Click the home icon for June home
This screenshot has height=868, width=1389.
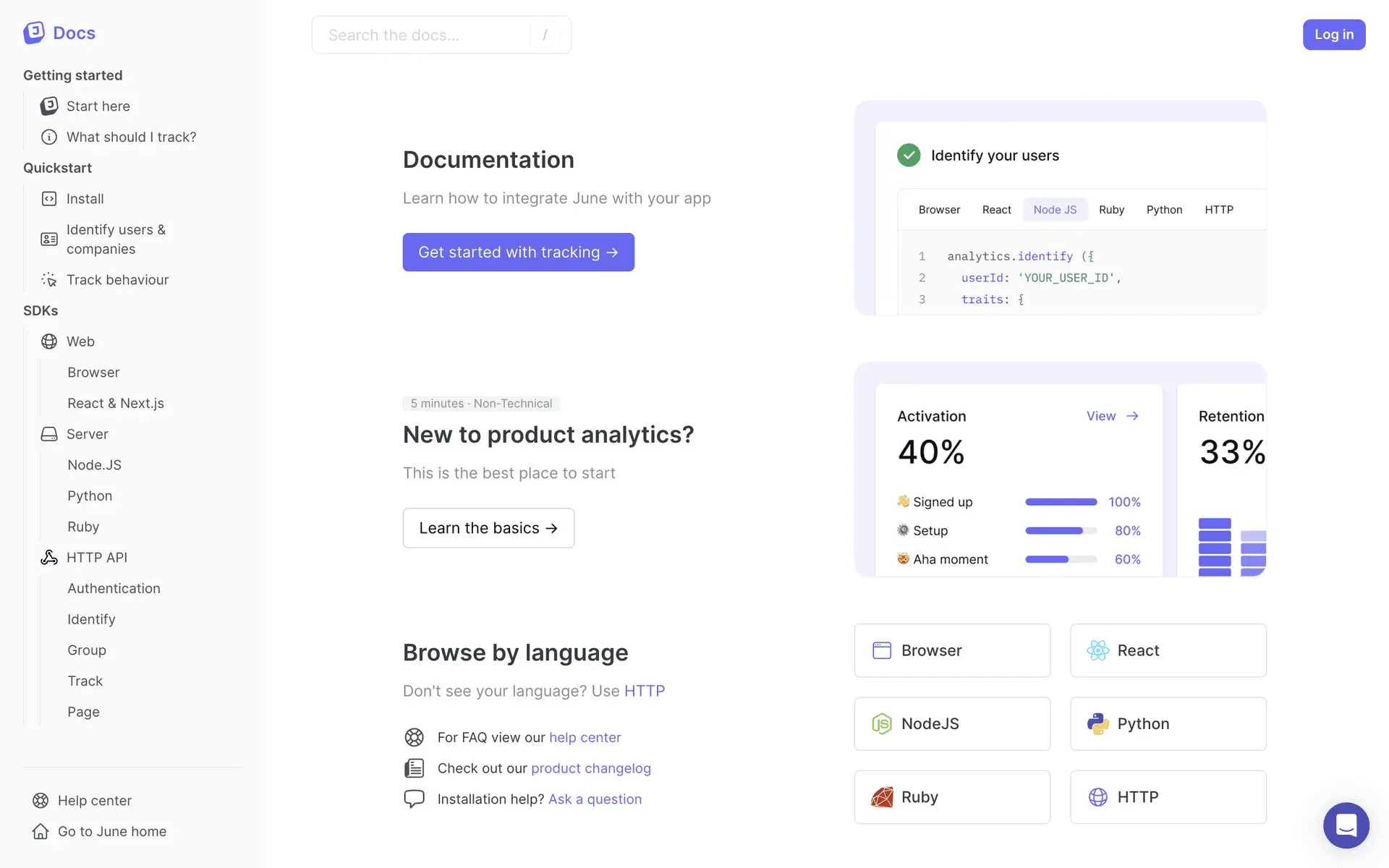coord(41,832)
